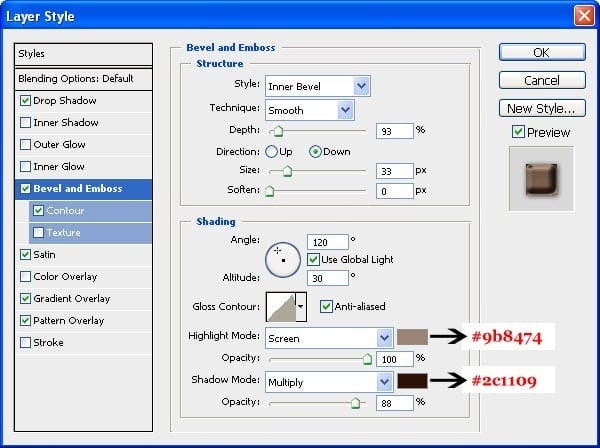Click the highlight Opacity slider handle
This screenshot has width=600, height=448.
(x=367, y=359)
